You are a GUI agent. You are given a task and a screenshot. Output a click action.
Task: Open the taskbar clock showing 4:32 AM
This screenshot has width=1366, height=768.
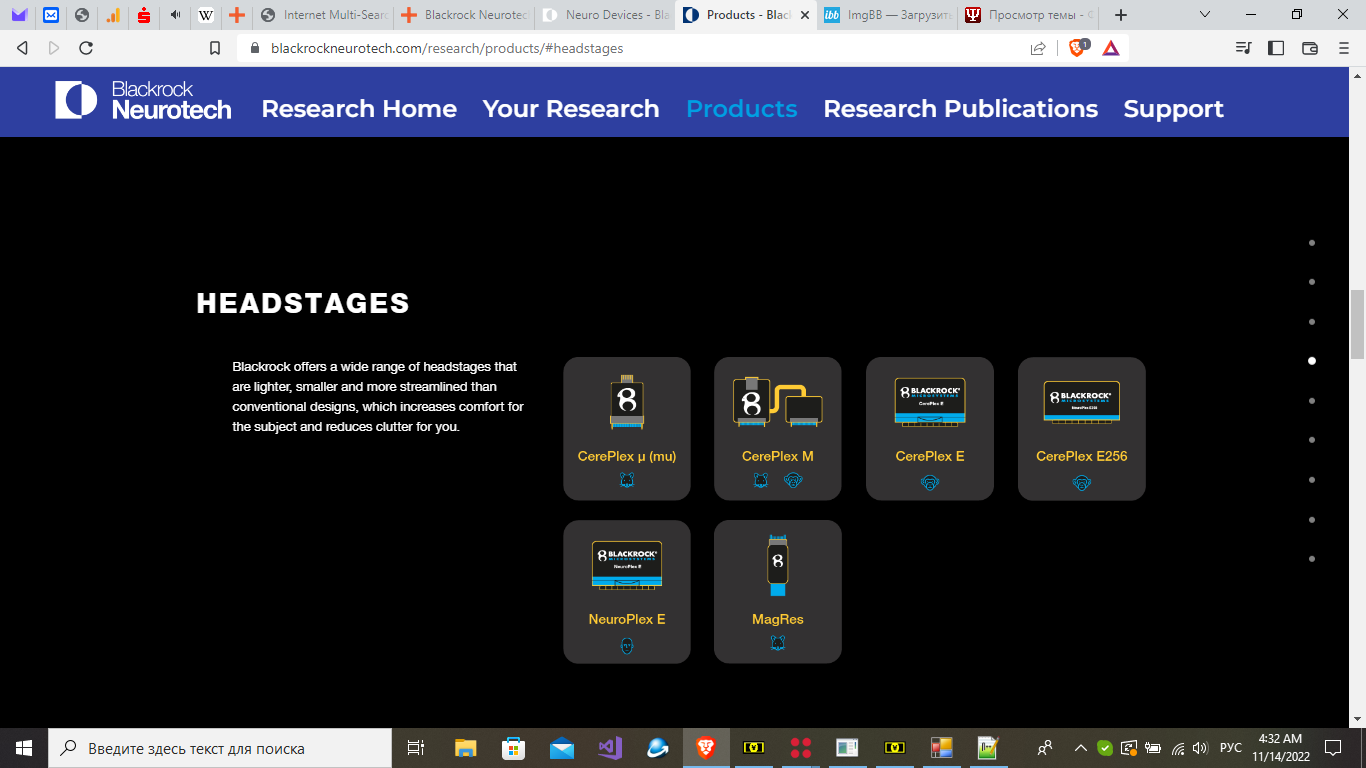[1281, 748]
